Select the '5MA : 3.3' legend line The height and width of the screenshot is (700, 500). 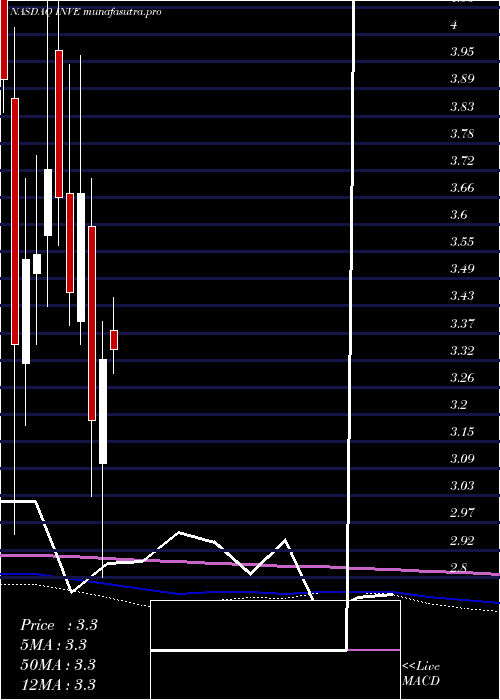pyautogui.click(x=54, y=645)
